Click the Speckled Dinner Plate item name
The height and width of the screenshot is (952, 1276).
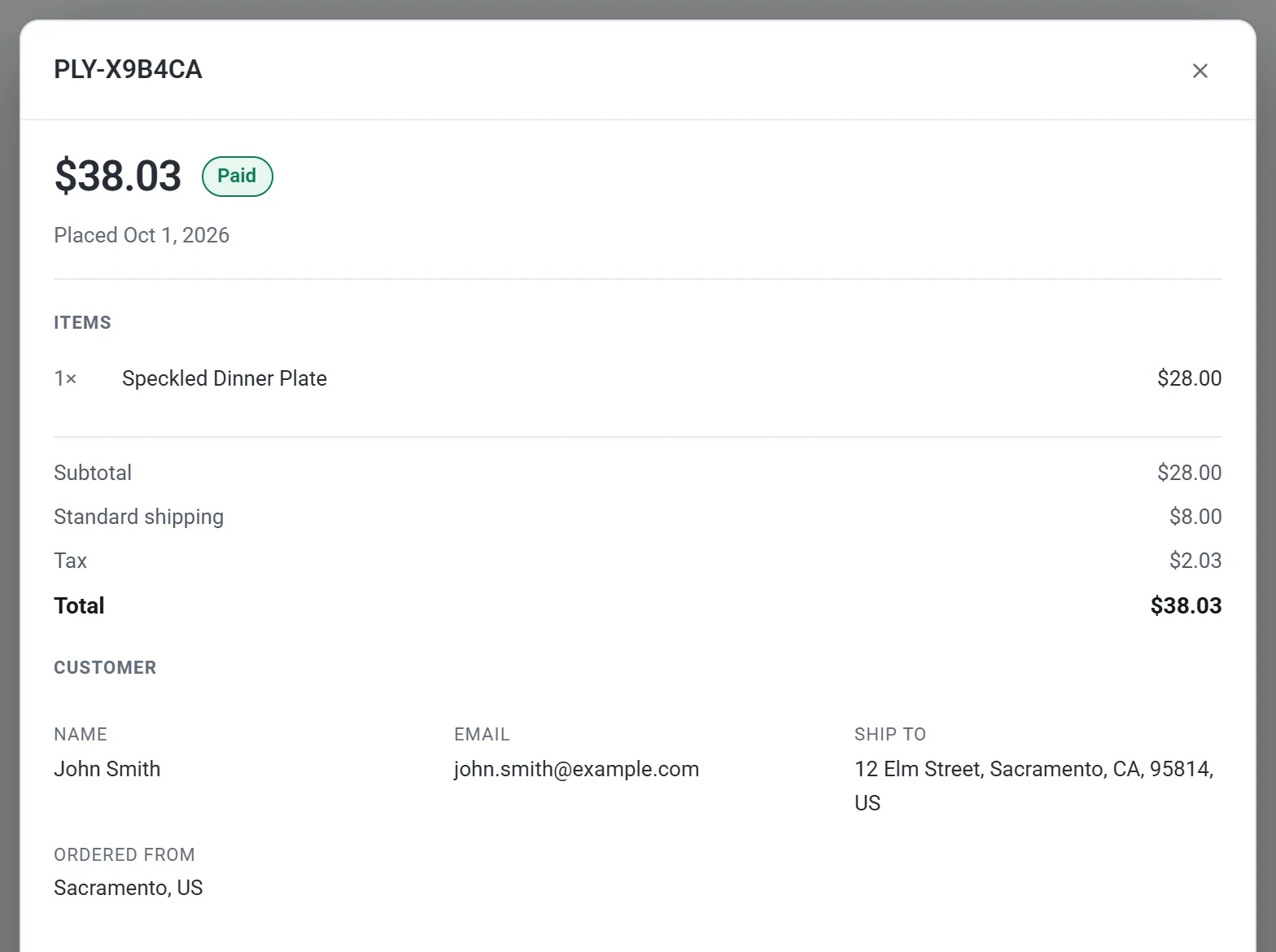pyautogui.click(x=225, y=378)
